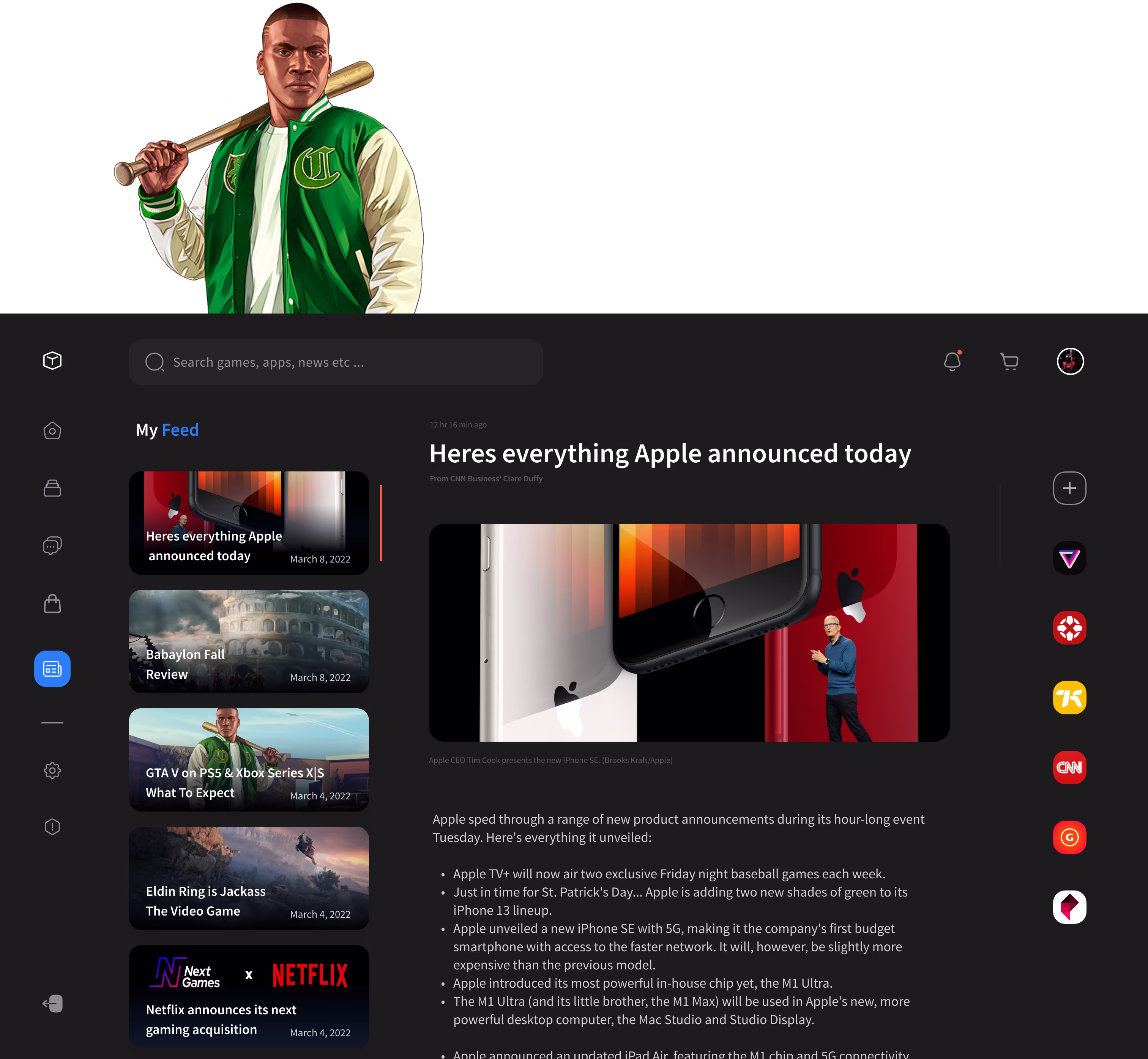Click the logout icon at sidebar bottom
This screenshot has width=1148, height=1059.
point(52,1004)
